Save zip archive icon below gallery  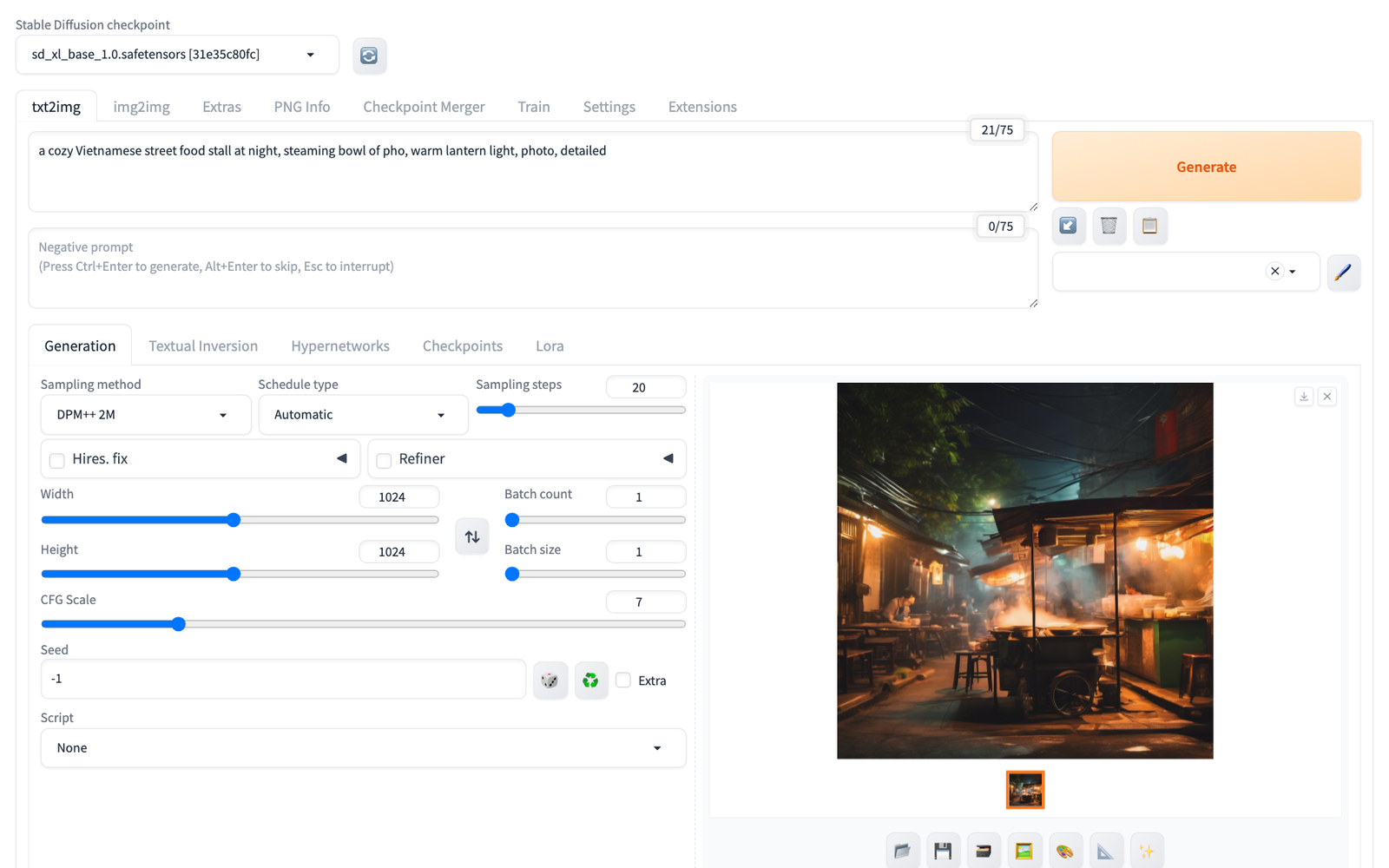984,851
